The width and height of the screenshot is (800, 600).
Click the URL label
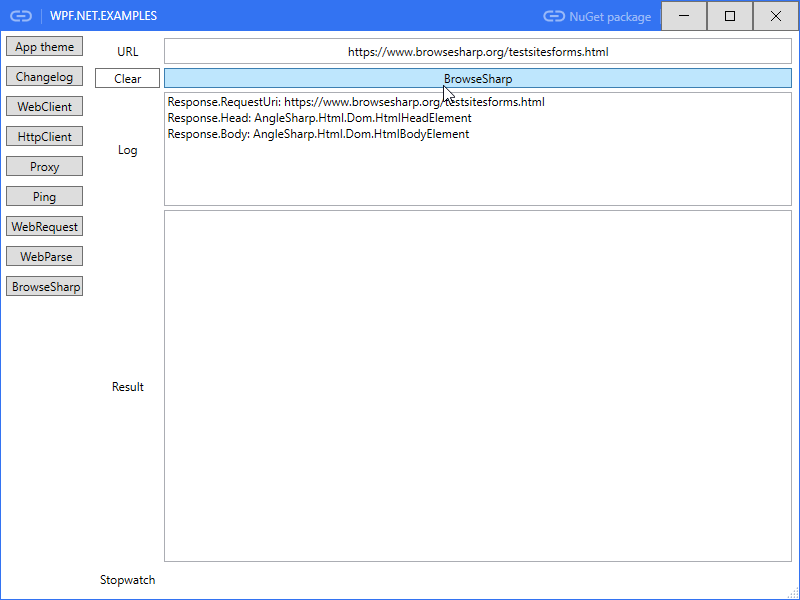128,52
